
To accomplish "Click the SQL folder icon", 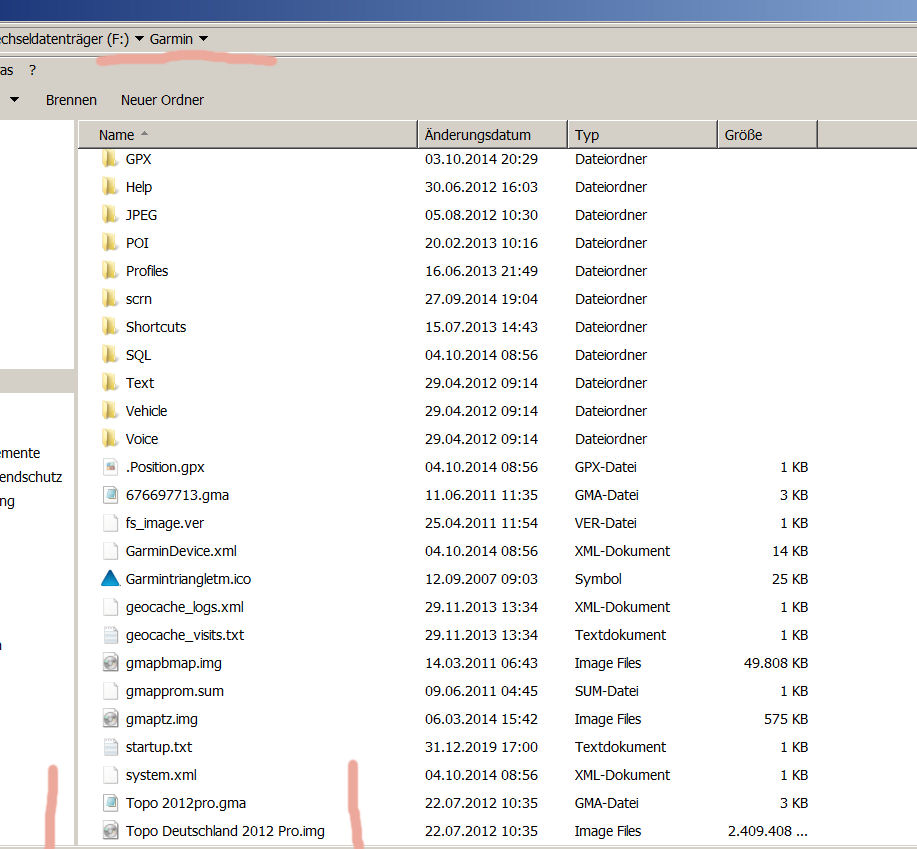I will 109,355.
